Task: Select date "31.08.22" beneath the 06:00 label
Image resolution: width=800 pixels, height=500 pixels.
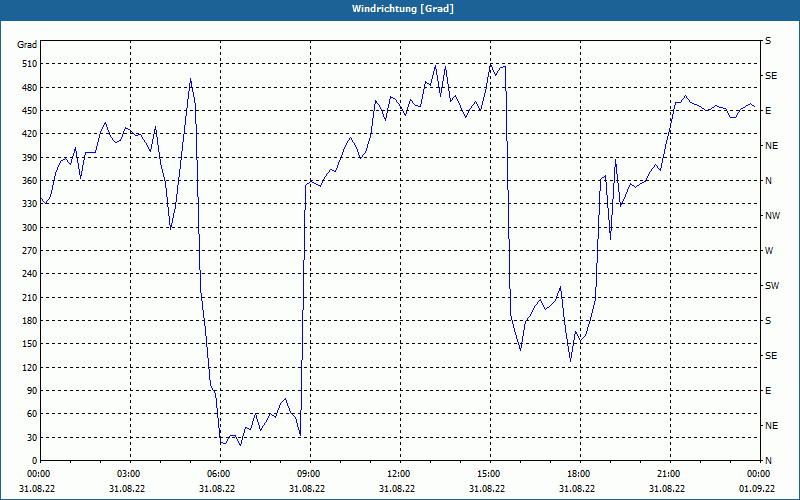Action: pyautogui.click(x=217, y=489)
